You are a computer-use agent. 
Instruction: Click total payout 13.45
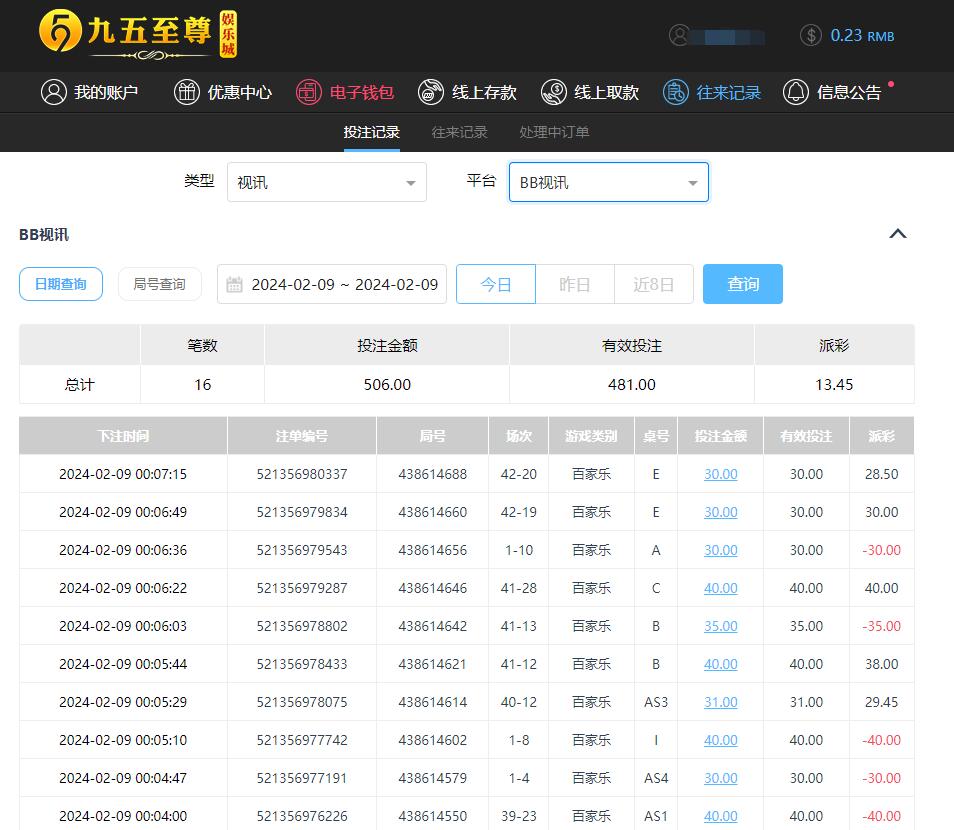(834, 385)
